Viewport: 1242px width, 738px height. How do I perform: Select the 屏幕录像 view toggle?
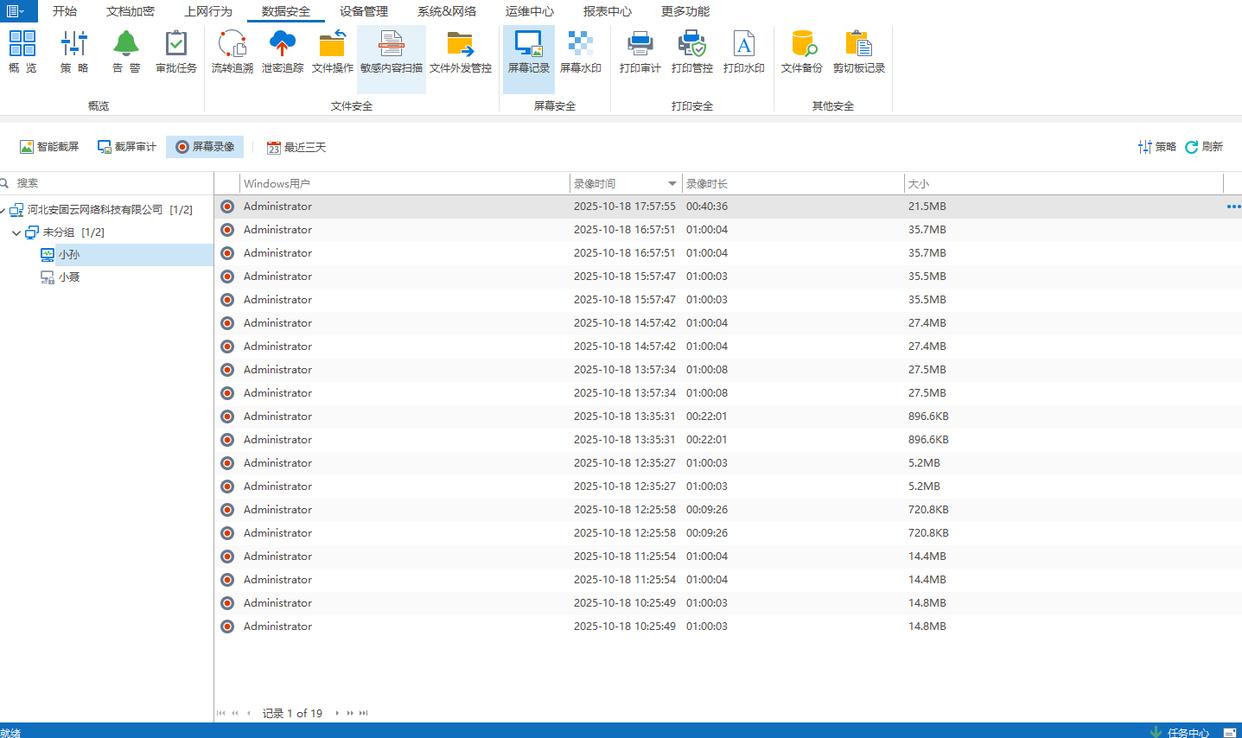point(205,147)
